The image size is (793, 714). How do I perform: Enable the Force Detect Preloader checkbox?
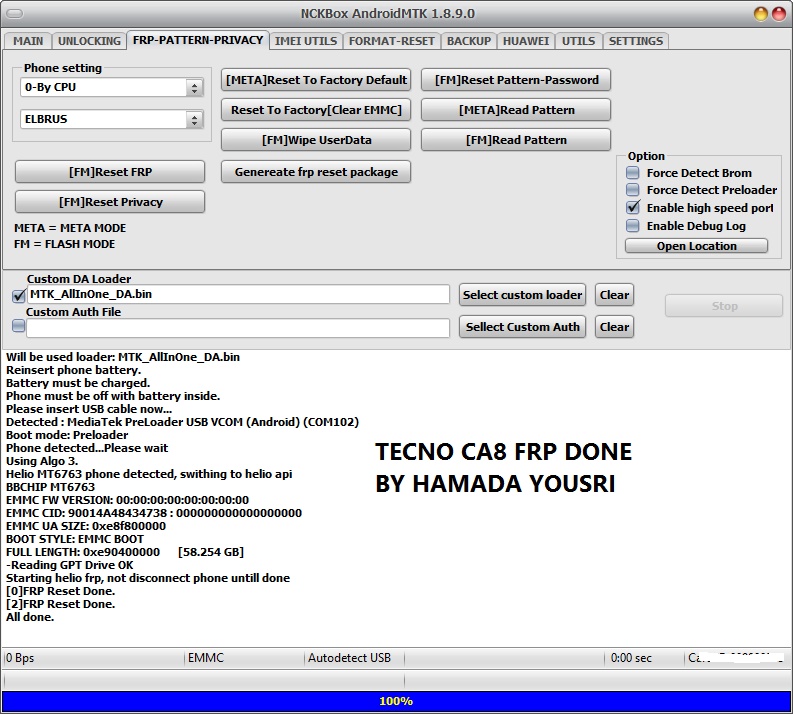click(633, 190)
